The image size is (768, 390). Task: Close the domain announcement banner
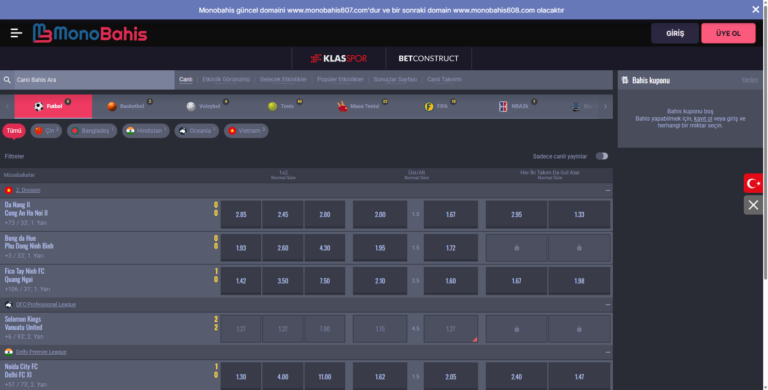point(755,9)
